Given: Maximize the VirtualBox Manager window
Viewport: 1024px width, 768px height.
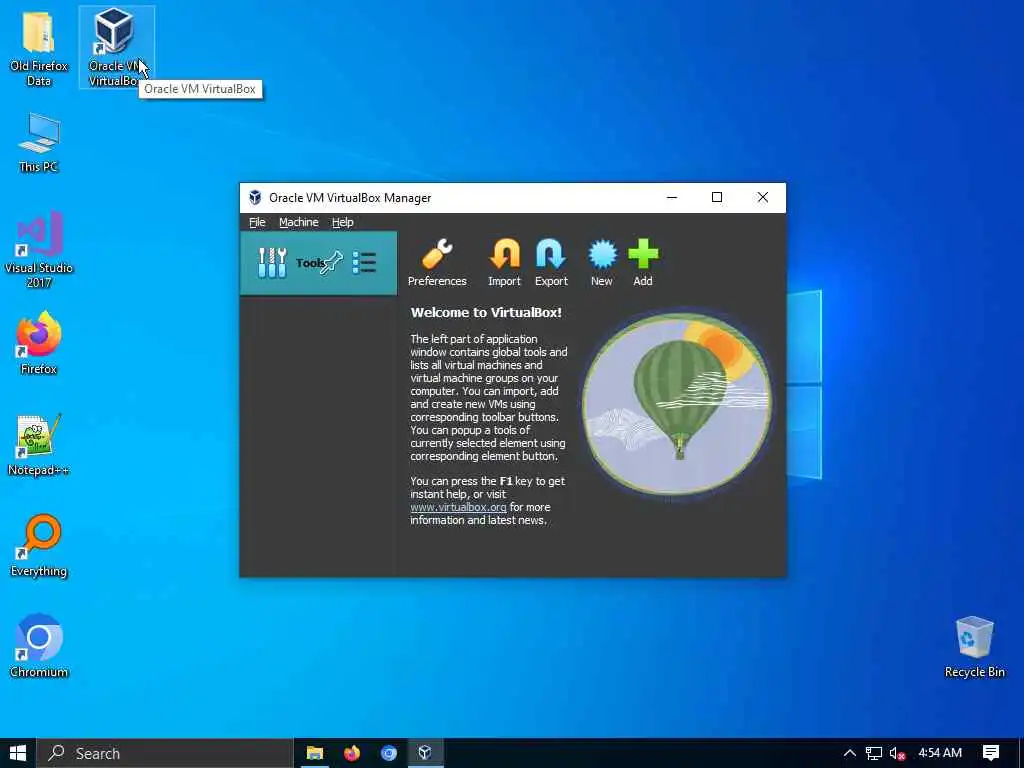Looking at the screenshot, I should [716, 197].
